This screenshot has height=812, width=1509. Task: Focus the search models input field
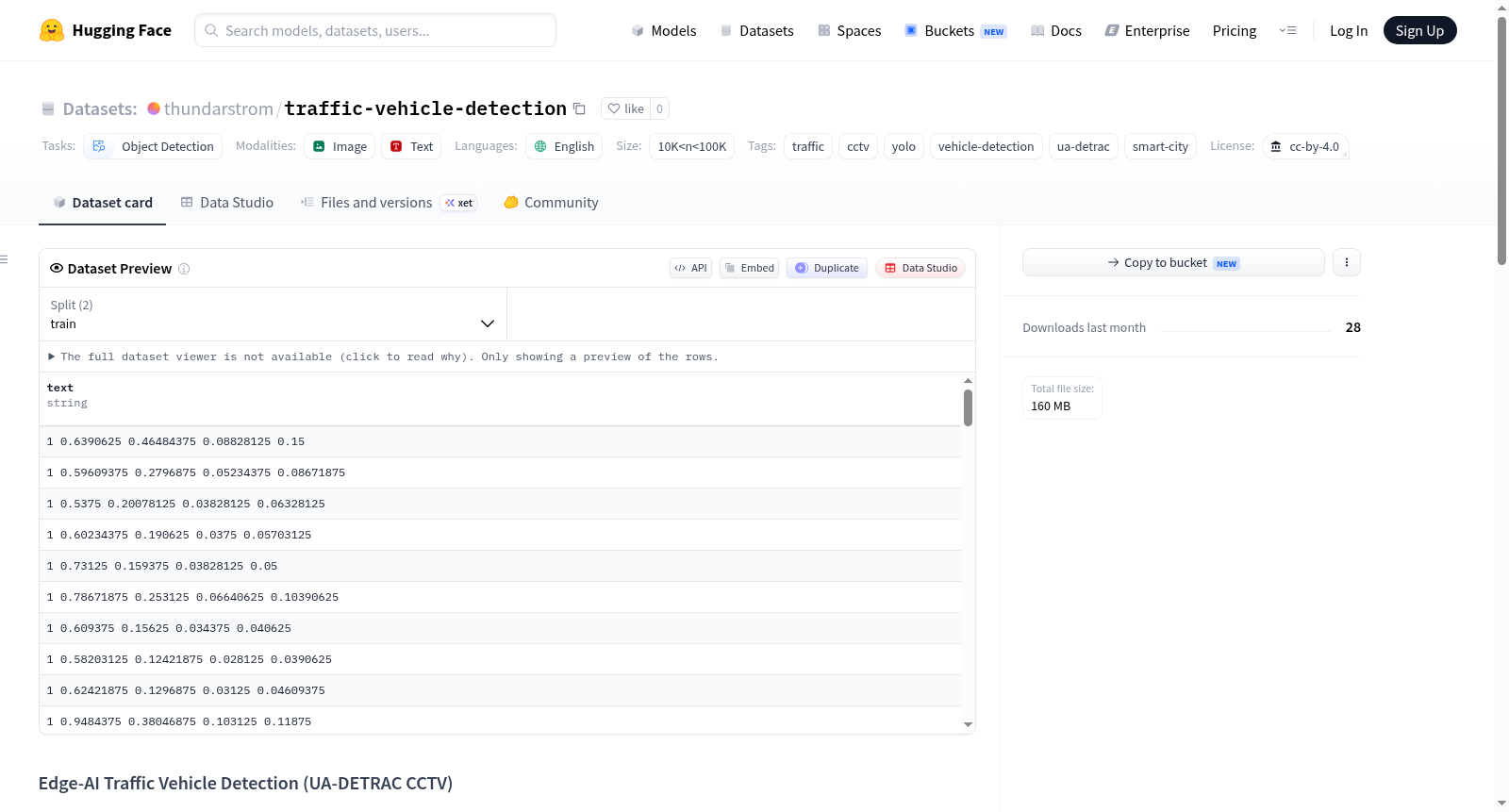coord(375,30)
